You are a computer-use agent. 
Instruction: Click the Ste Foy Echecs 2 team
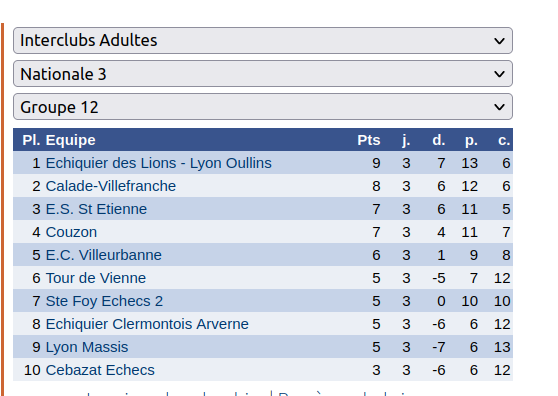coord(104,301)
